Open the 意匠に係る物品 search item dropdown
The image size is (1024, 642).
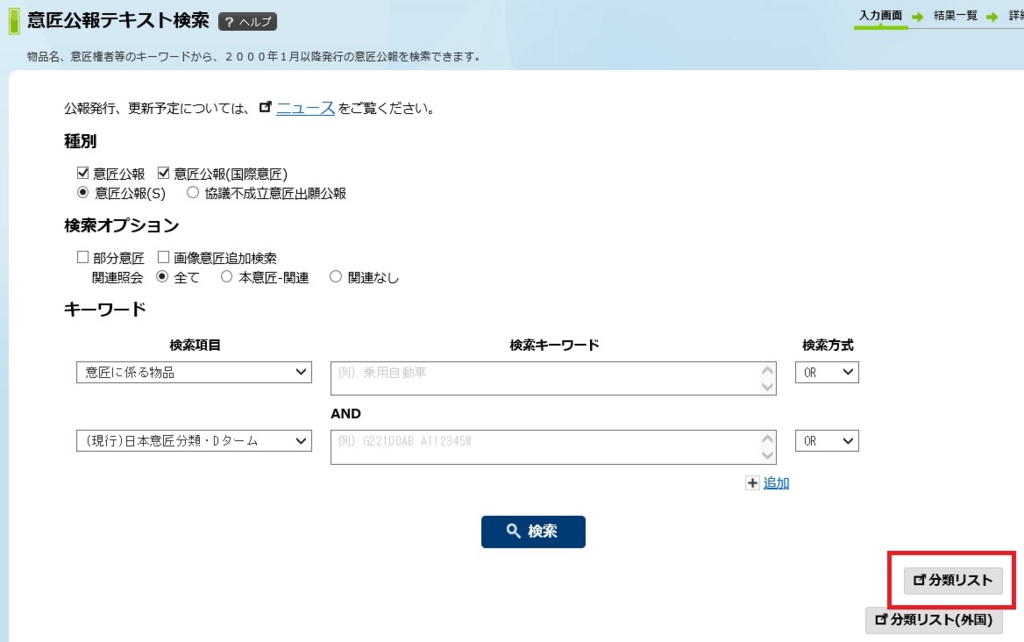tap(194, 372)
